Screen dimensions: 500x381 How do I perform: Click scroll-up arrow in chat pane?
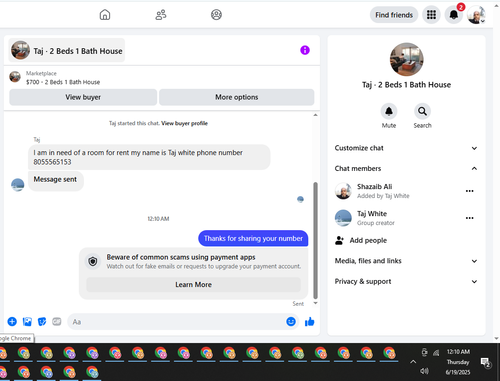(x=315, y=115)
